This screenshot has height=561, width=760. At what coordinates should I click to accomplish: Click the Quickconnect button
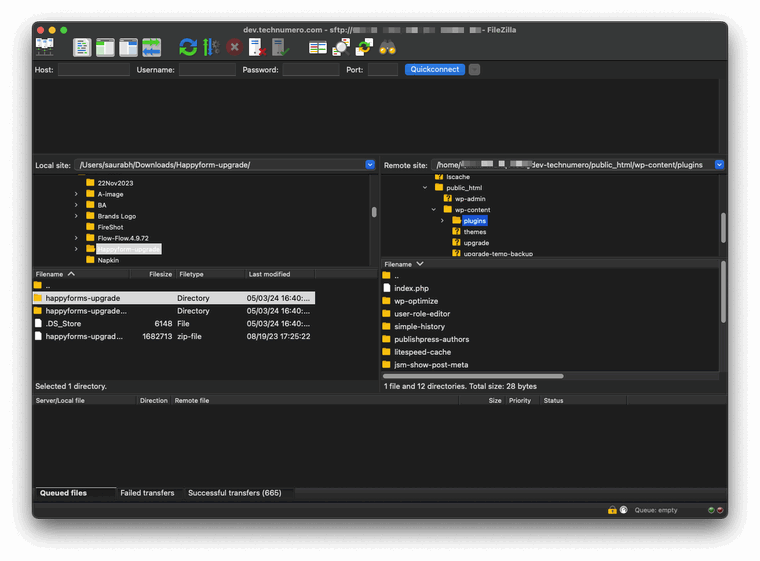(x=435, y=69)
